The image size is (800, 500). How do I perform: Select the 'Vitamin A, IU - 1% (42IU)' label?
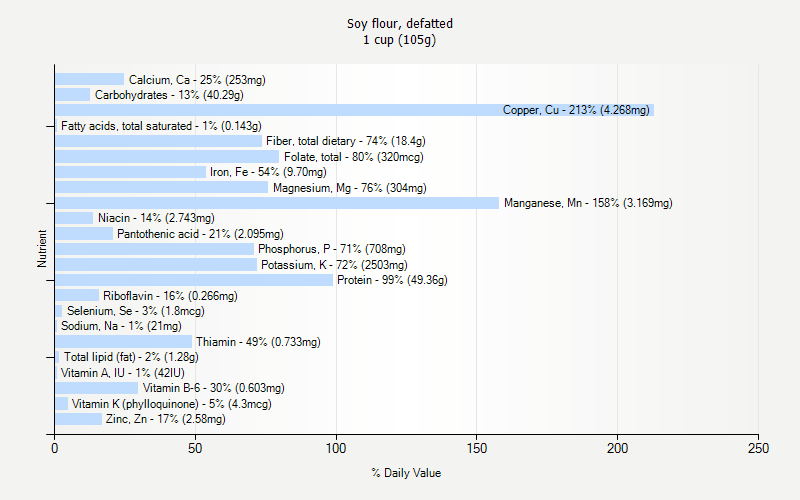pyautogui.click(x=122, y=373)
